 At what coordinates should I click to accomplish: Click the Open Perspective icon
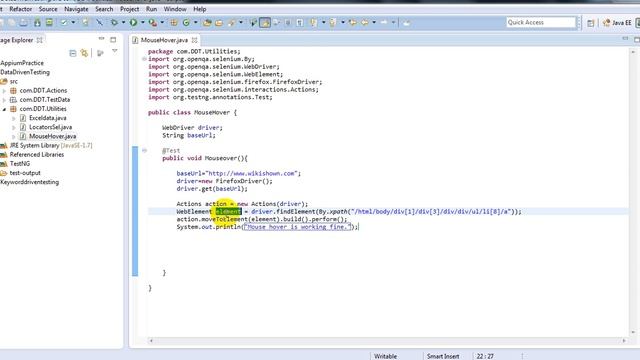coord(591,23)
